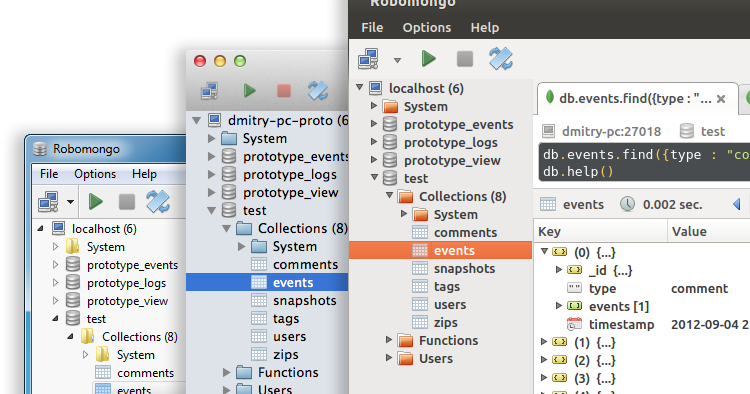The height and width of the screenshot is (394, 750).
Task: Click 0.002 sec. execution time label
Action: coord(673,205)
